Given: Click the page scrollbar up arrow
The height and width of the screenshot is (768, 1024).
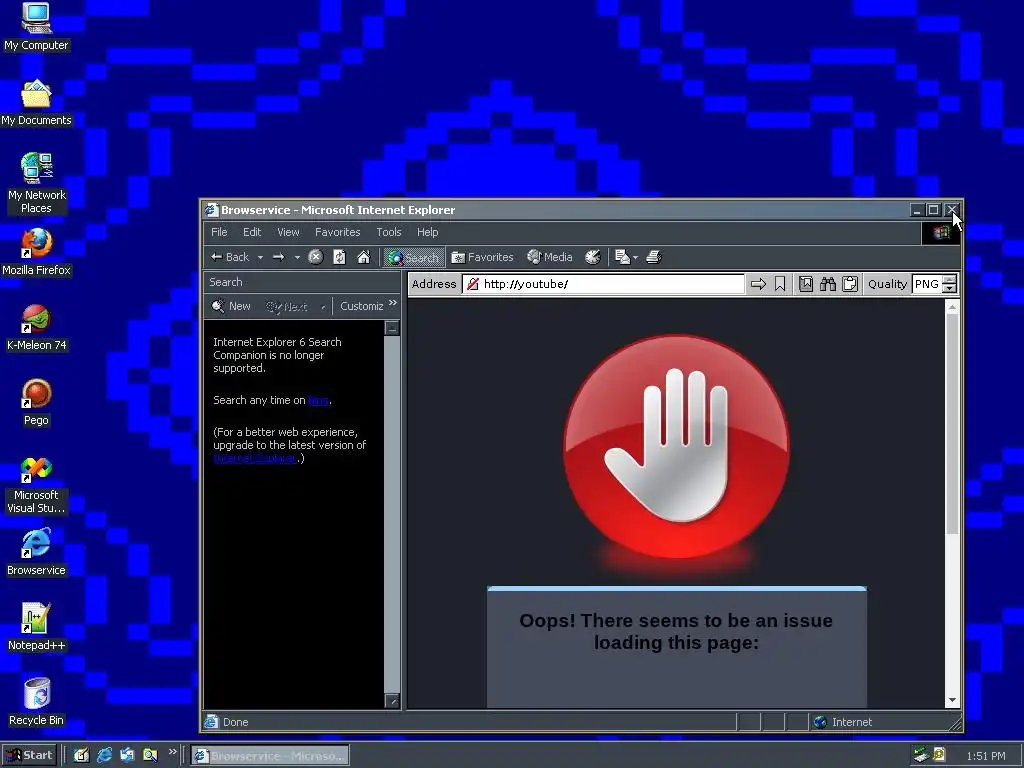Looking at the screenshot, I should click(x=952, y=307).
